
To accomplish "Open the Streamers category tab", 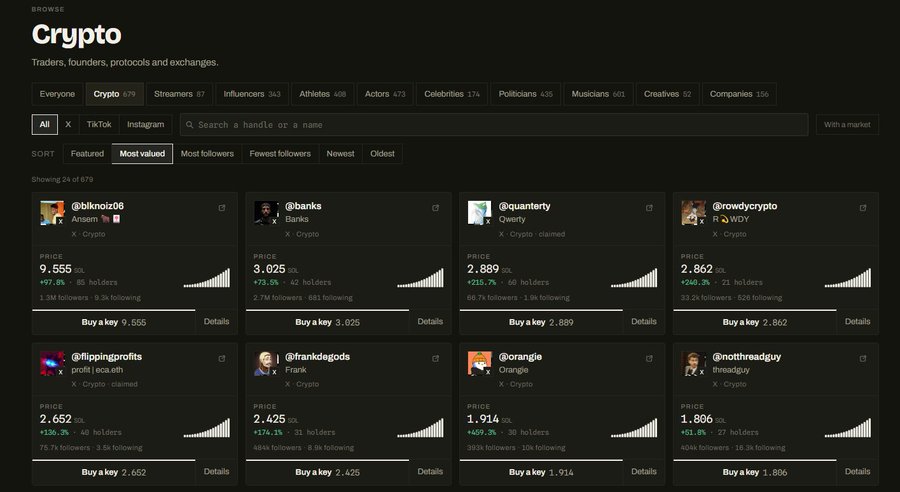I will pos(179,94).
